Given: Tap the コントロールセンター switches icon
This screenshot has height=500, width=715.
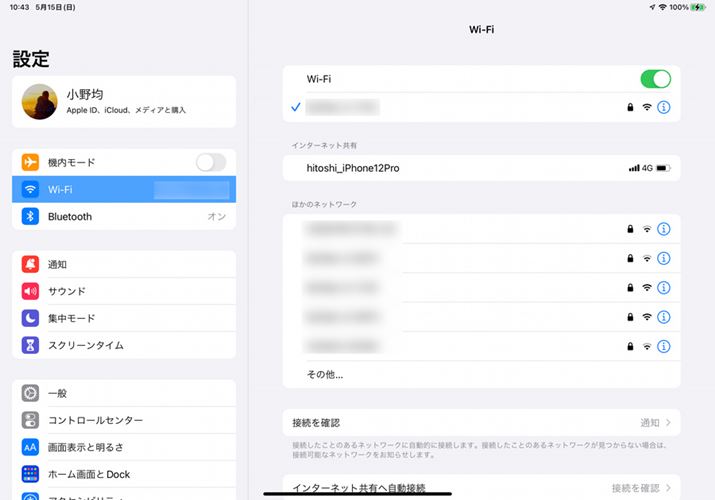Looking at the screenshot, I should tap(30, 420).
